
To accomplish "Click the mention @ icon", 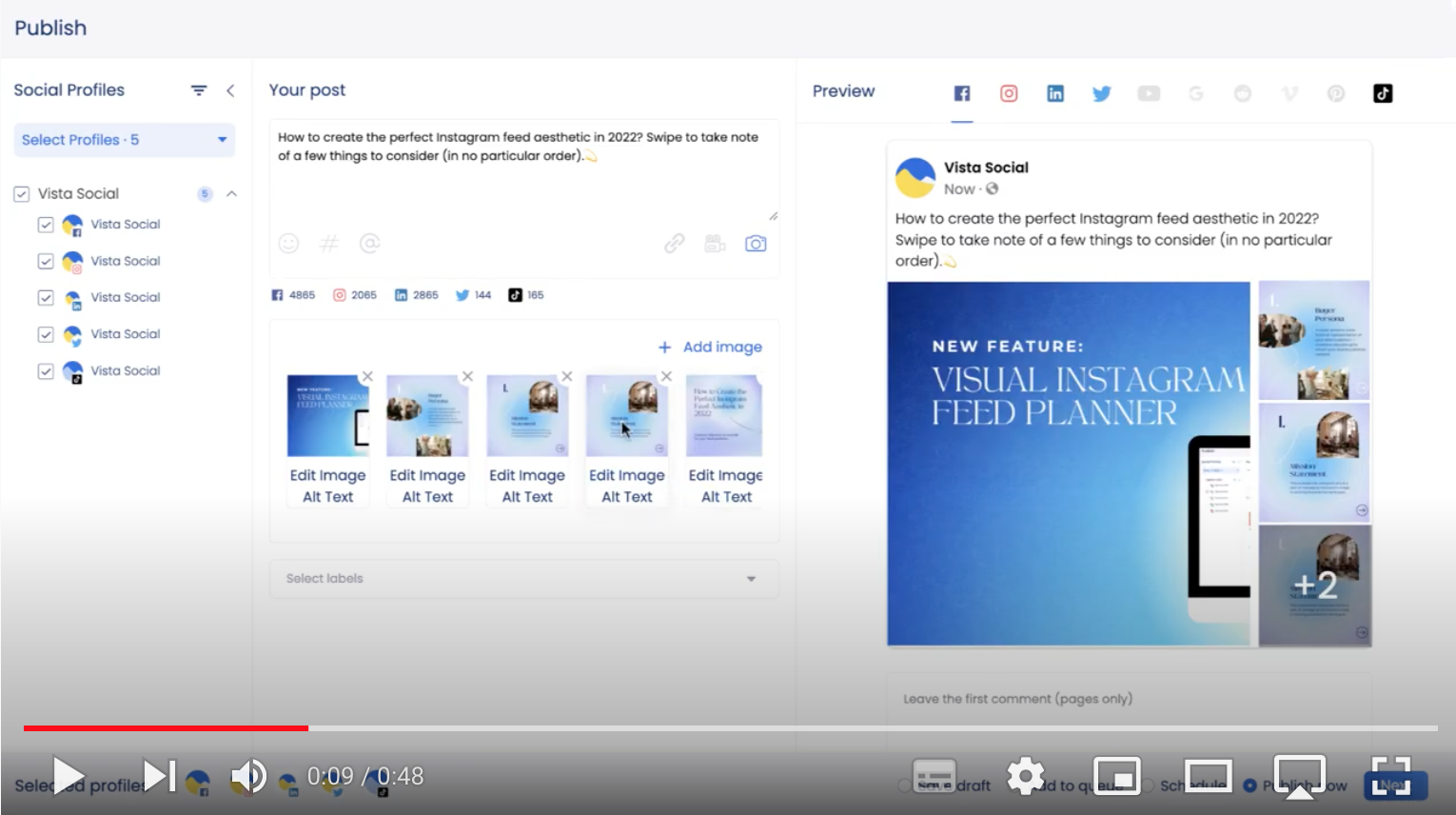I will click(370, 244).
